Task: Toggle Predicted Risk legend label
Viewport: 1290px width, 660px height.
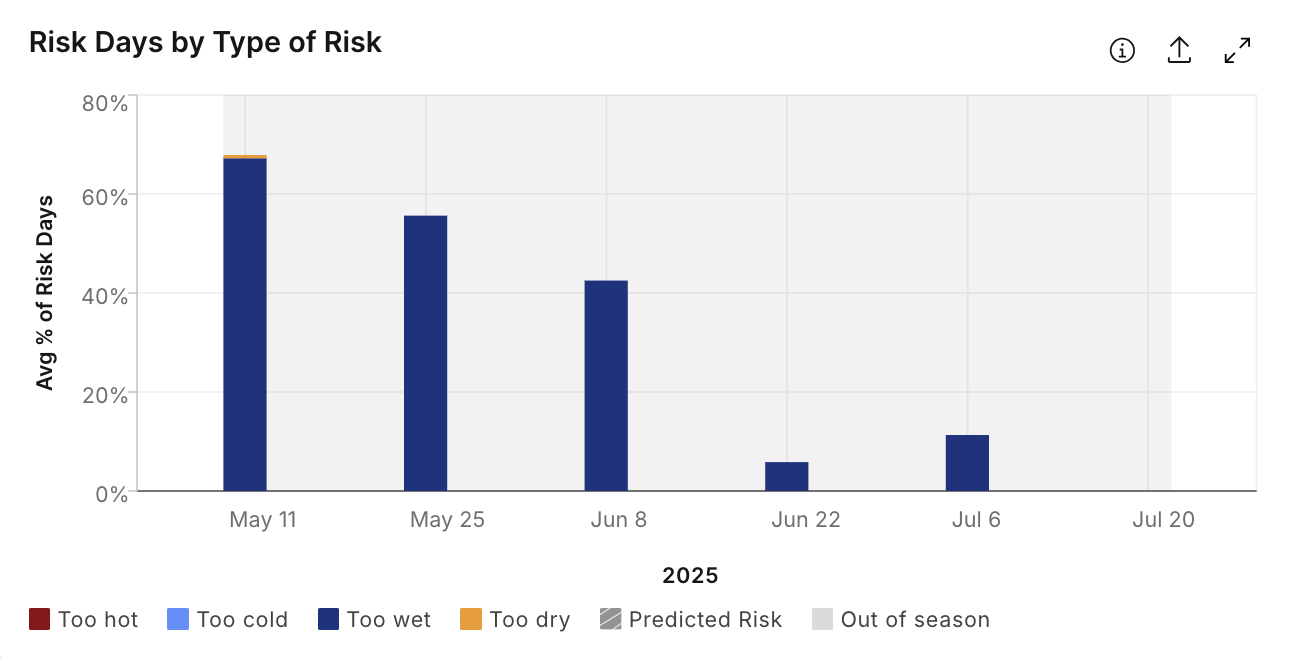Action: click(705, 620)
